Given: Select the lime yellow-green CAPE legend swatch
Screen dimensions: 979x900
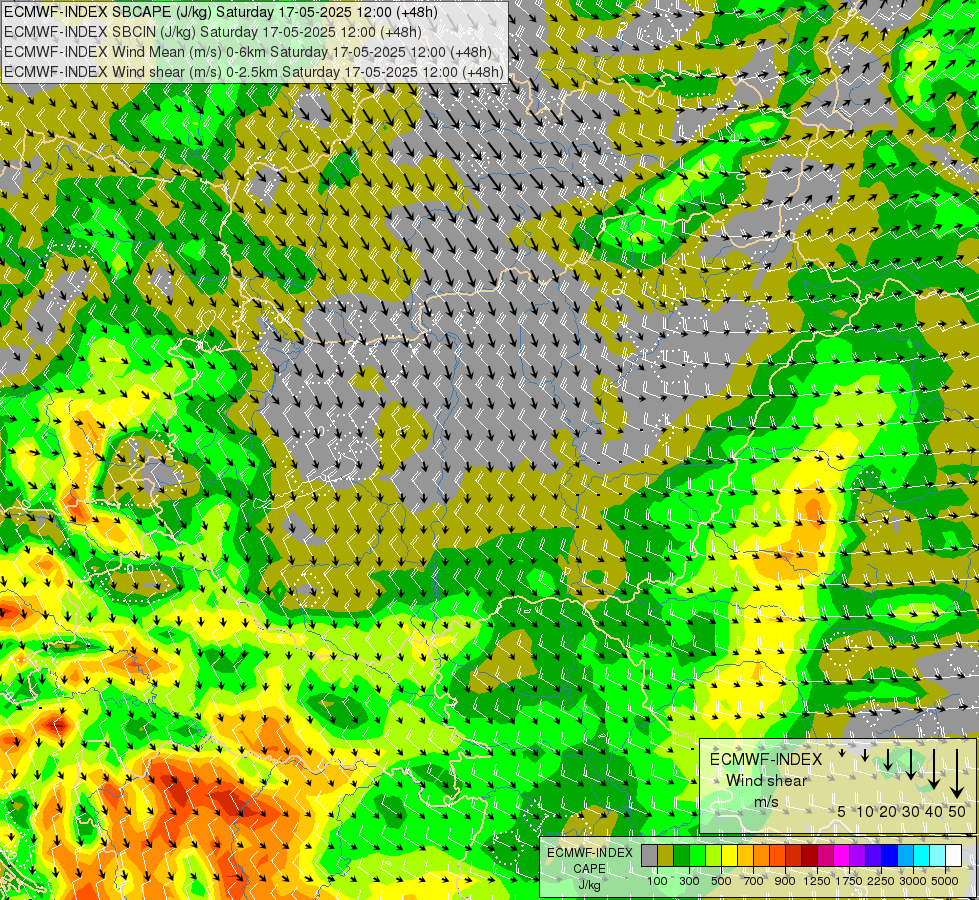Looking at the screenshot, I should point(714,855).
